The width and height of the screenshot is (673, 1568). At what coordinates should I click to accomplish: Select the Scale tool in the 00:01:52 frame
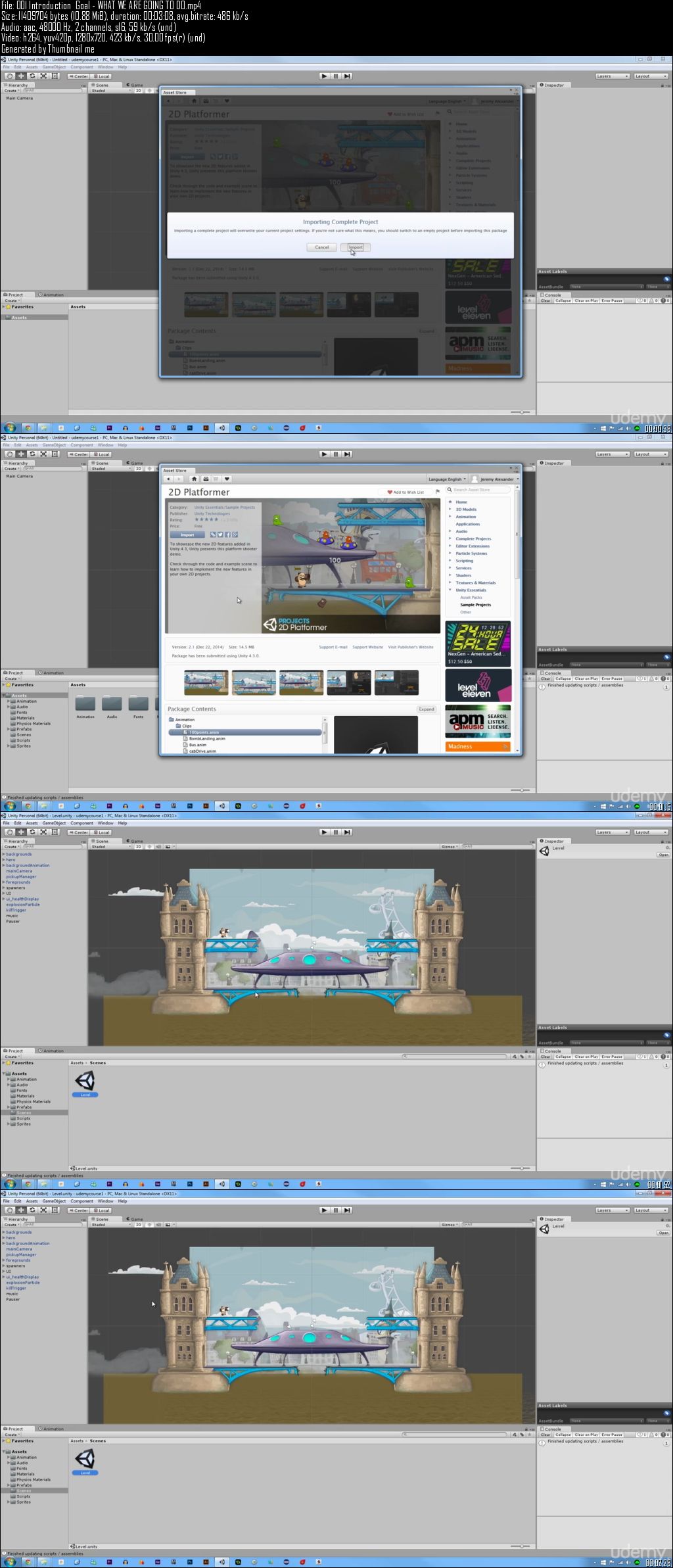(43, 832)
